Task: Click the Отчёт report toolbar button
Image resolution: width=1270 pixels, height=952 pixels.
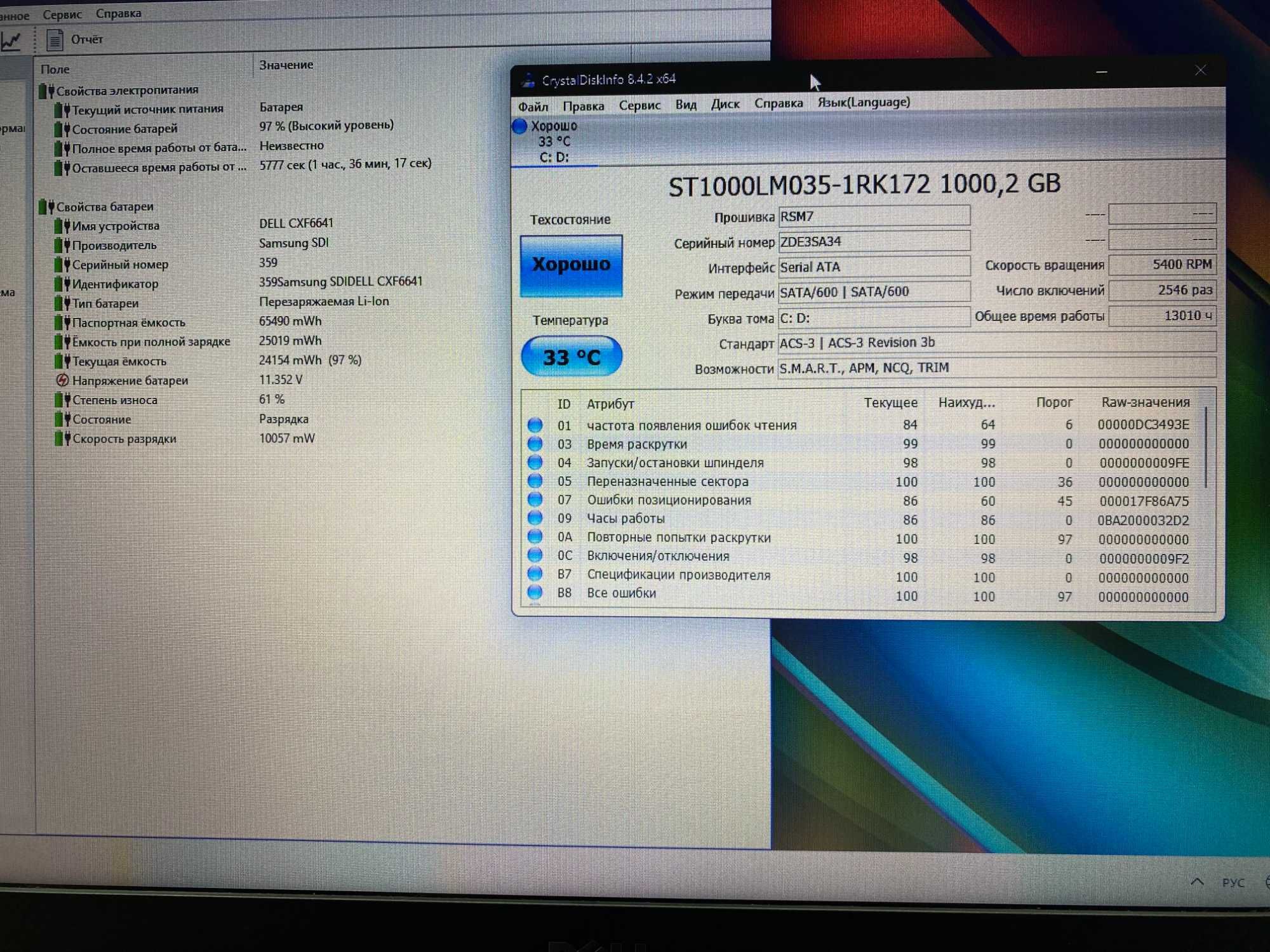Action: (75, 39)
